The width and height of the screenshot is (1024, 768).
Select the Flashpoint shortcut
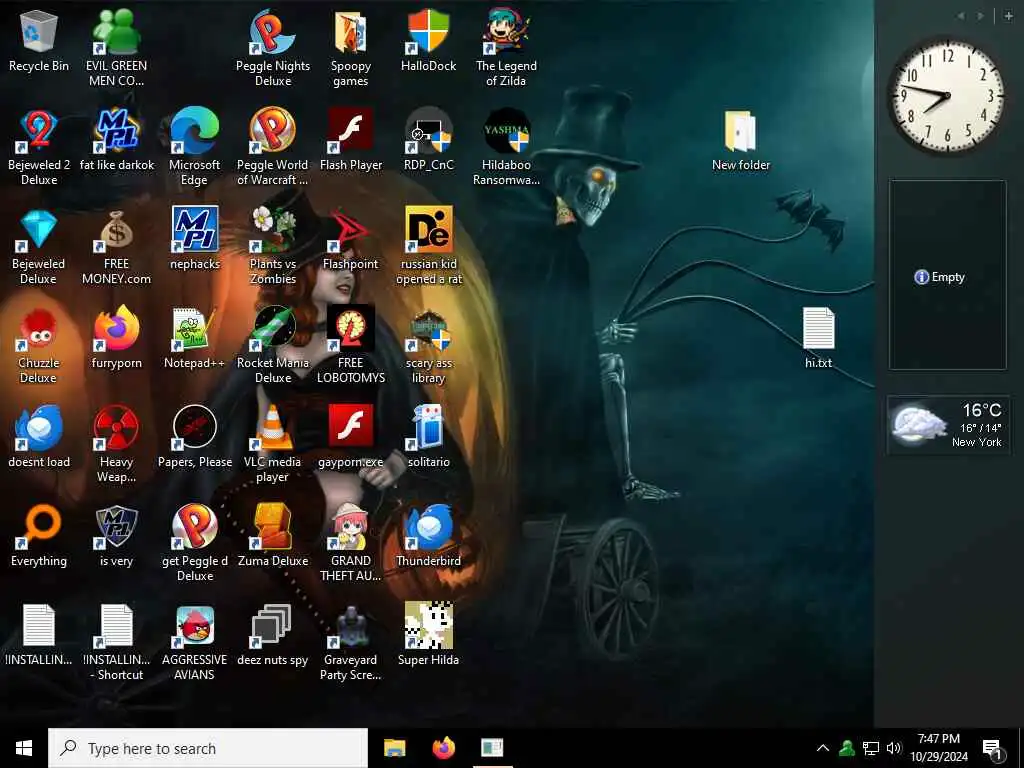click(351, 239)
